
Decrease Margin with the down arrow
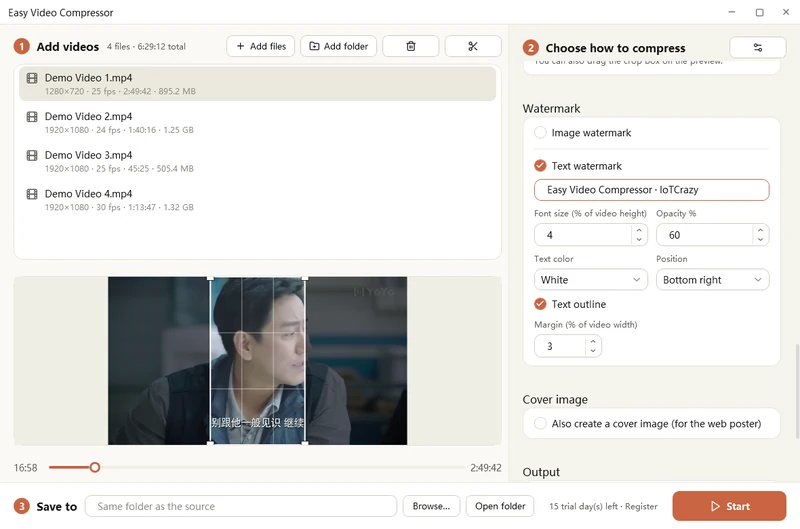point(593,350)
